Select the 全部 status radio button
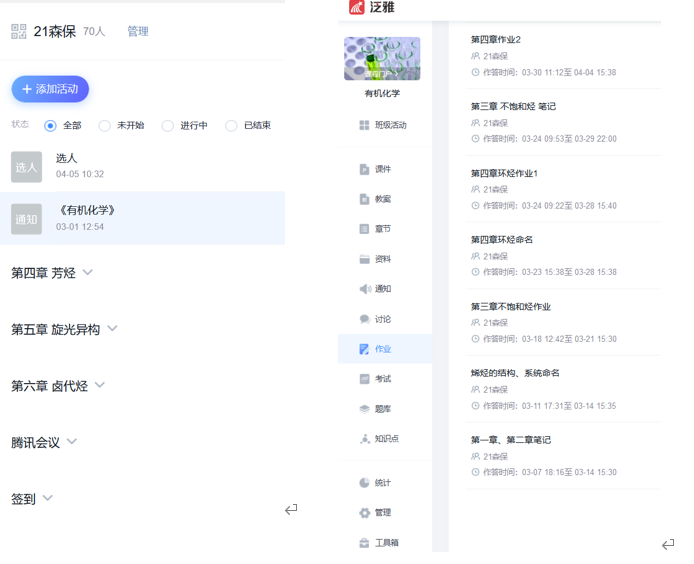Viewport: 694px width, 564px height. 50,126
